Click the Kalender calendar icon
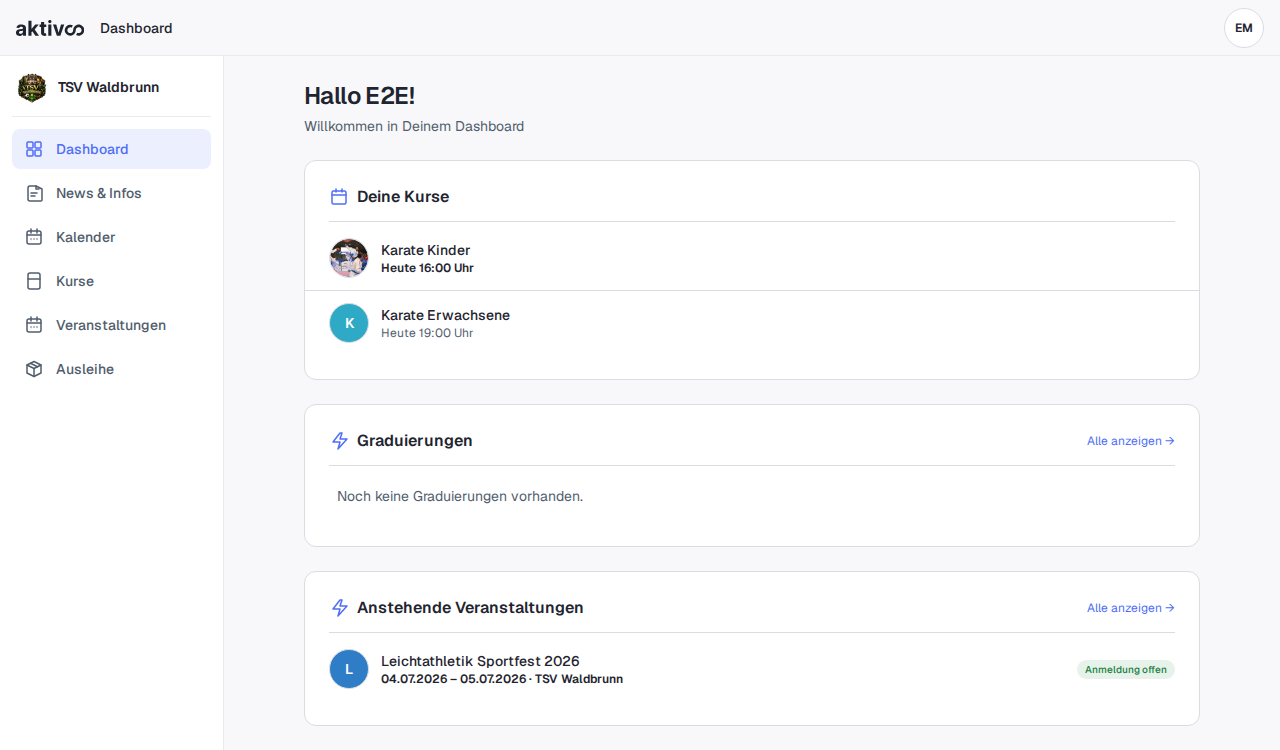Image resolution: width=1280 pixels, height=750 pixels. tap(34, 237)
